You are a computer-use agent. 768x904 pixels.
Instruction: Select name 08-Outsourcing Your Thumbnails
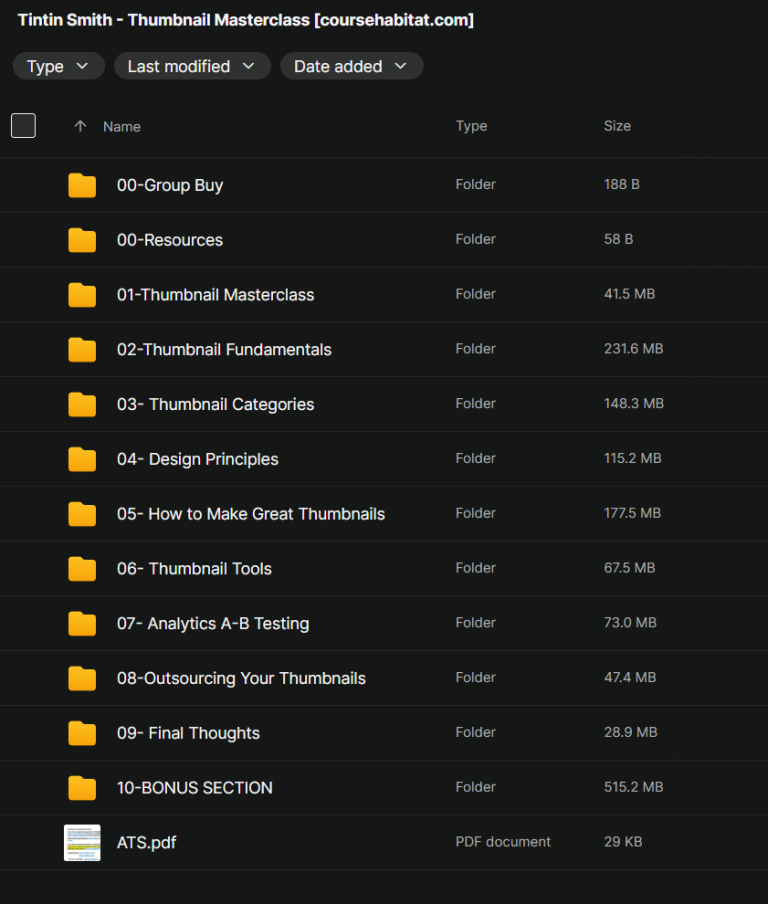242,679
